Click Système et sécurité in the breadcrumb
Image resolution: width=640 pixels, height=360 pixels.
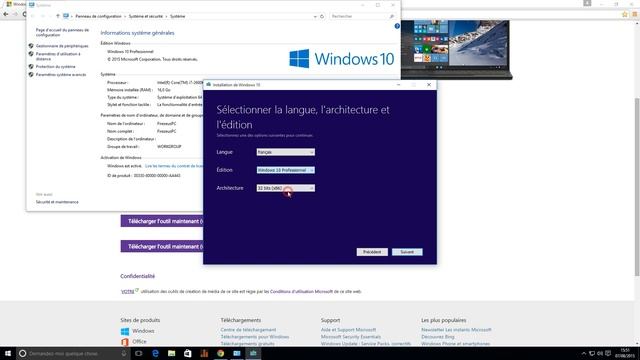click(x=146, y=16)
